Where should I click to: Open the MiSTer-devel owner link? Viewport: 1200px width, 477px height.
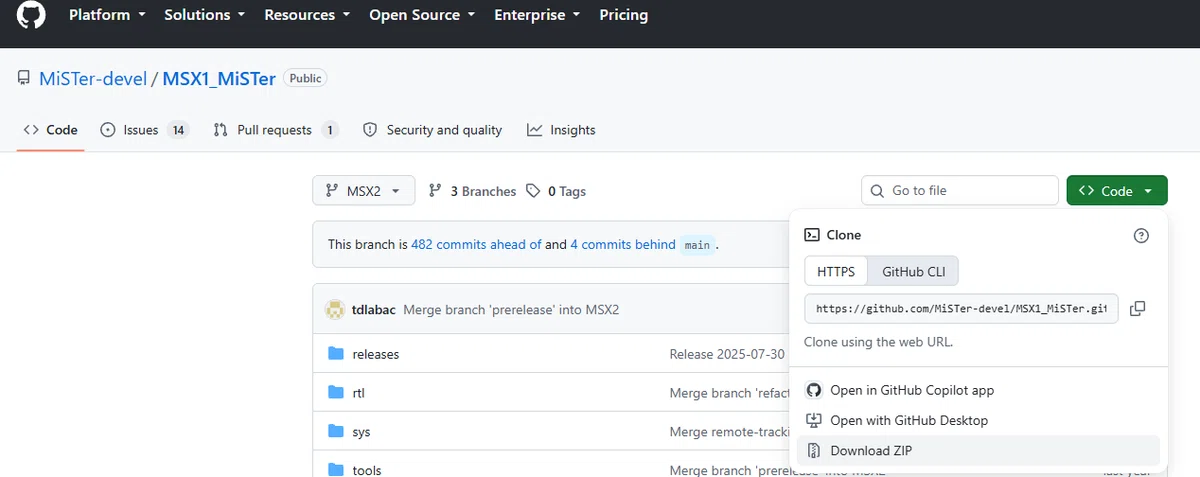point(93,78)
